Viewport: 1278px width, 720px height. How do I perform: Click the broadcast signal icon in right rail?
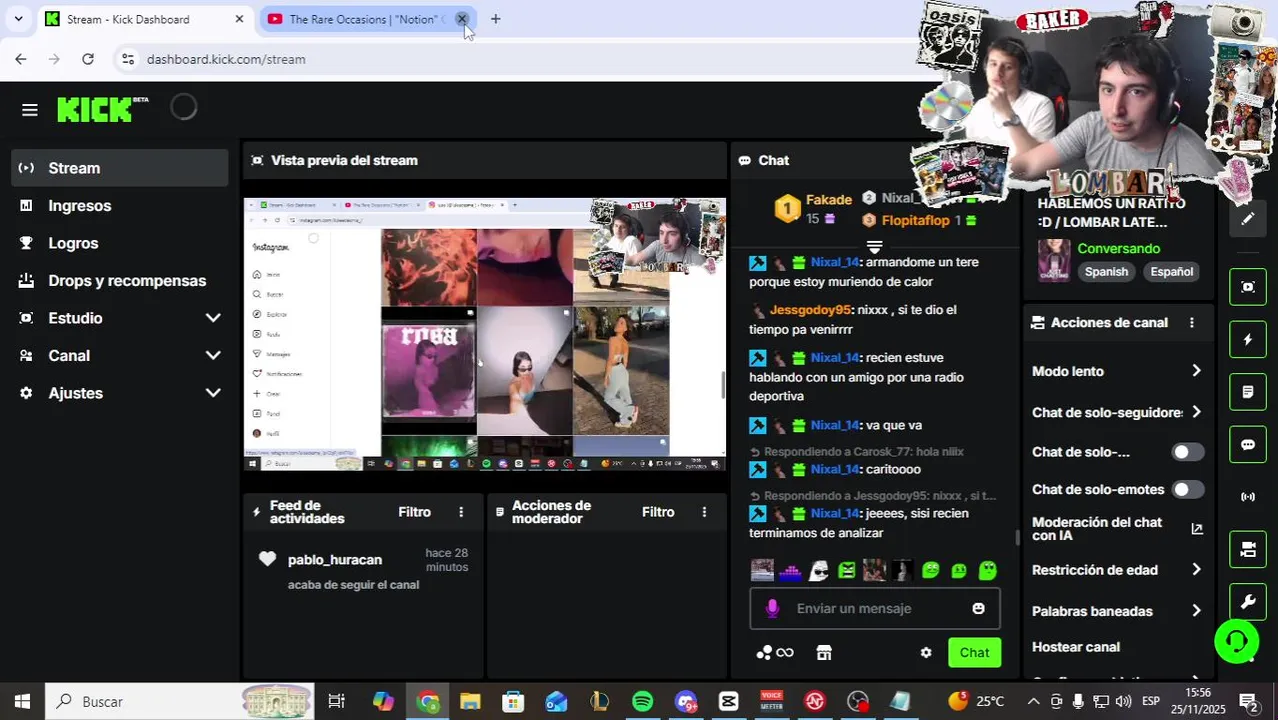1247,497
